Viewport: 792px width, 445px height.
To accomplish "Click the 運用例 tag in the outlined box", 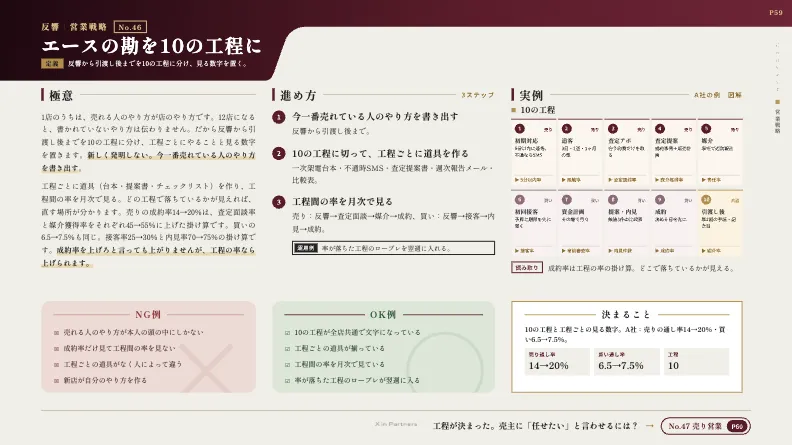I will [x=306, y=248].
